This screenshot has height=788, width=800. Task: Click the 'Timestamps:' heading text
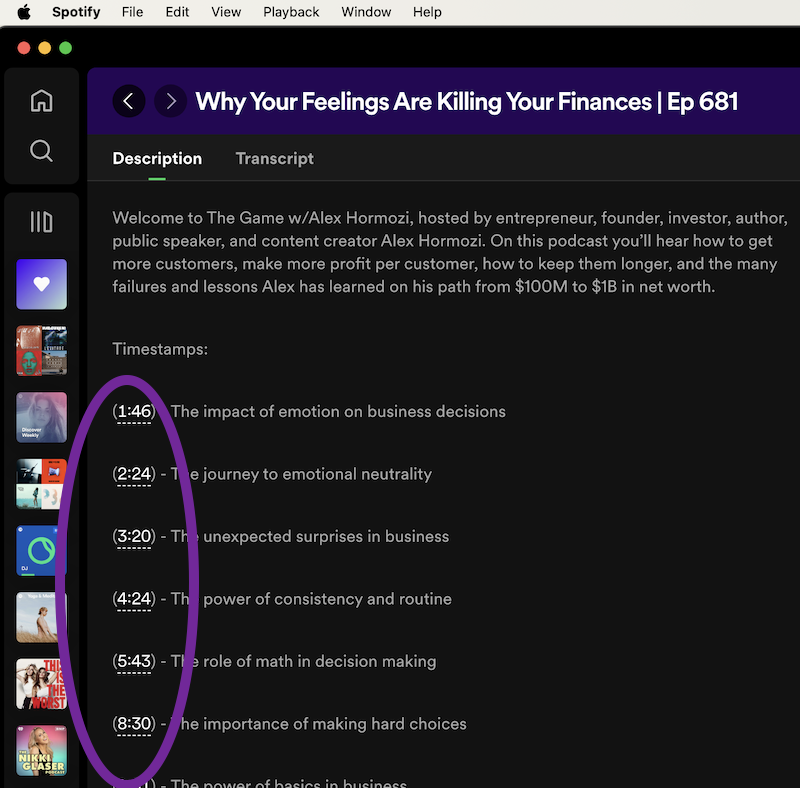[160, 349]
